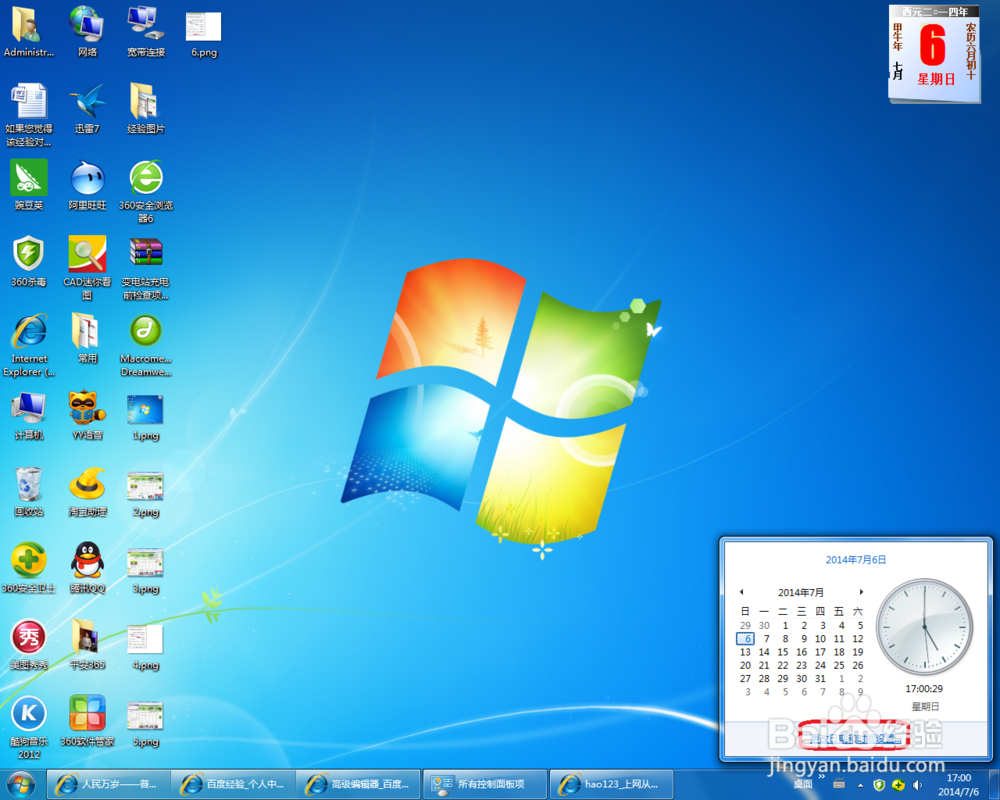Screen dimensions: 1000x800
Task: Open the Word document 如果您觉得该经验对
Action: click(x=29, y=115)
